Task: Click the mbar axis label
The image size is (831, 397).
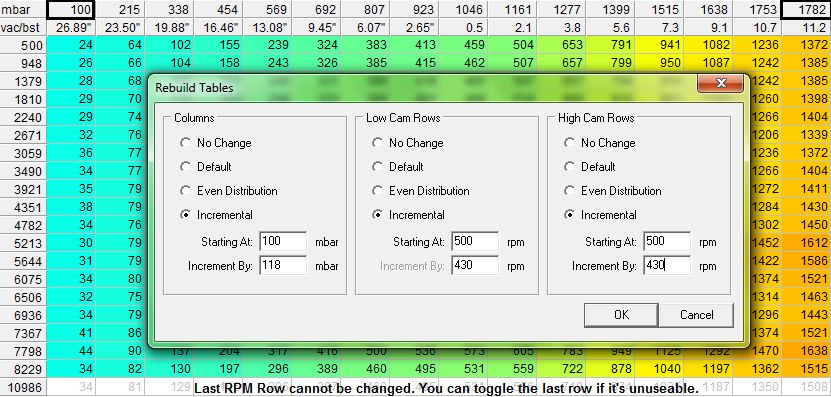Action: pos(23,9)
